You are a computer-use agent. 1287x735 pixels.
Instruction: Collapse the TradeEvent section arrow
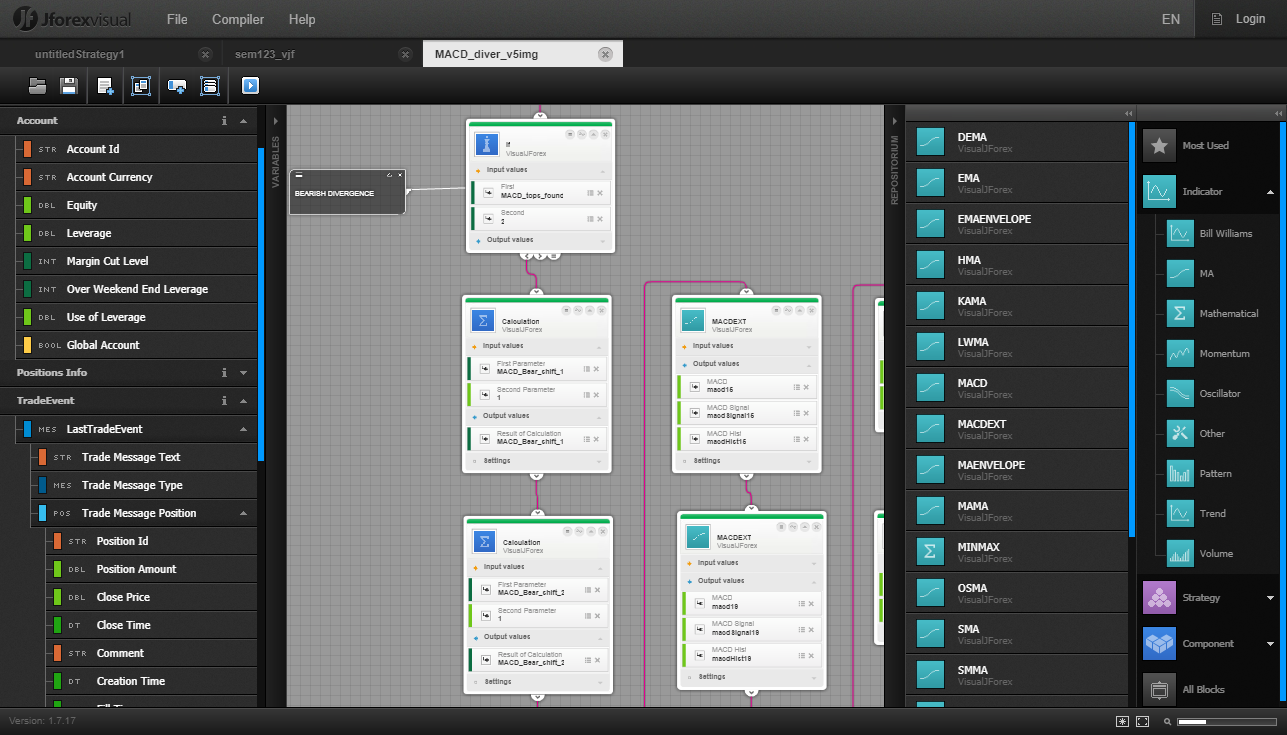(243, 400)
